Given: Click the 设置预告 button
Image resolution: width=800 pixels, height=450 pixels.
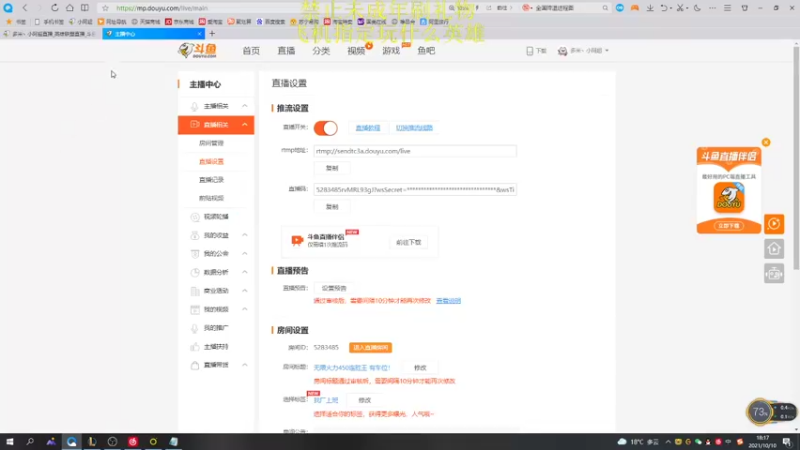Looking at the screenshot, I should (x=334, y=288).
